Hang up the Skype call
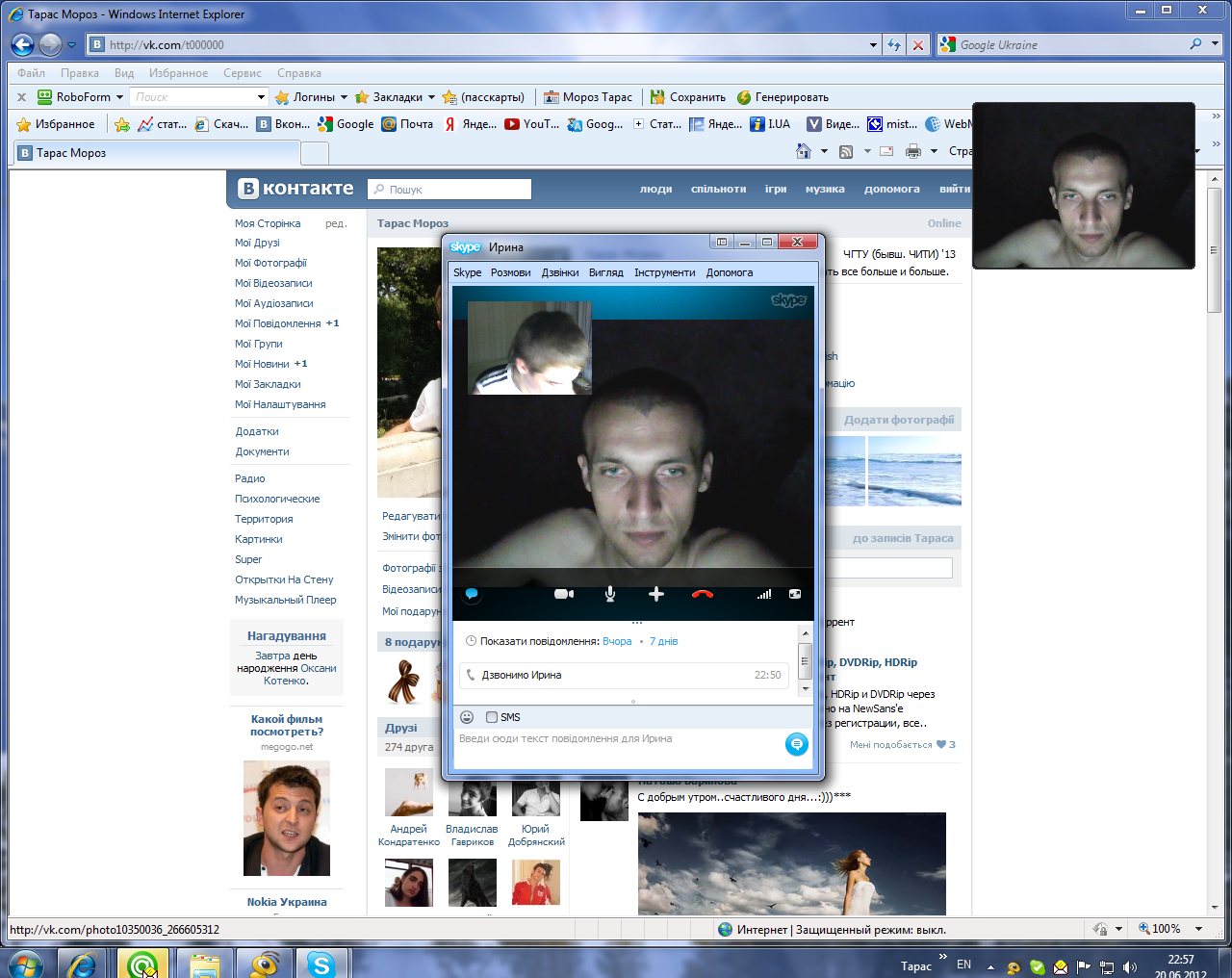This screenshot has height=978, width=1232. [703, 595]
